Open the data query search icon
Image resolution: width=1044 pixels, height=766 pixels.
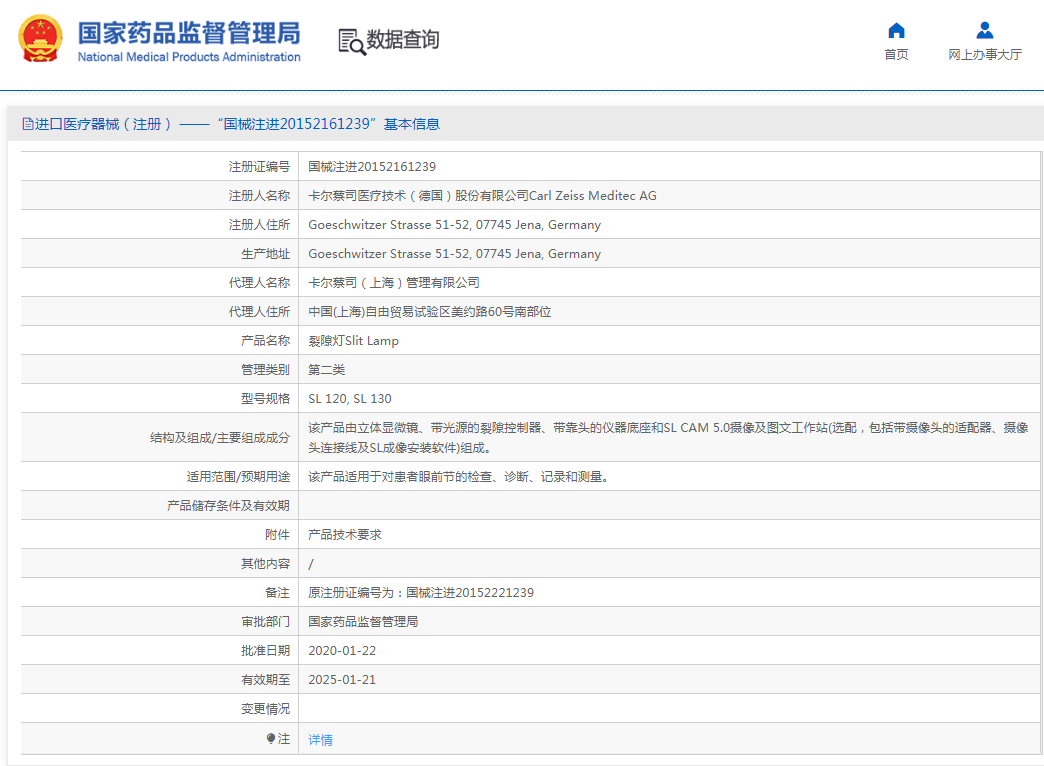point(352,41)
